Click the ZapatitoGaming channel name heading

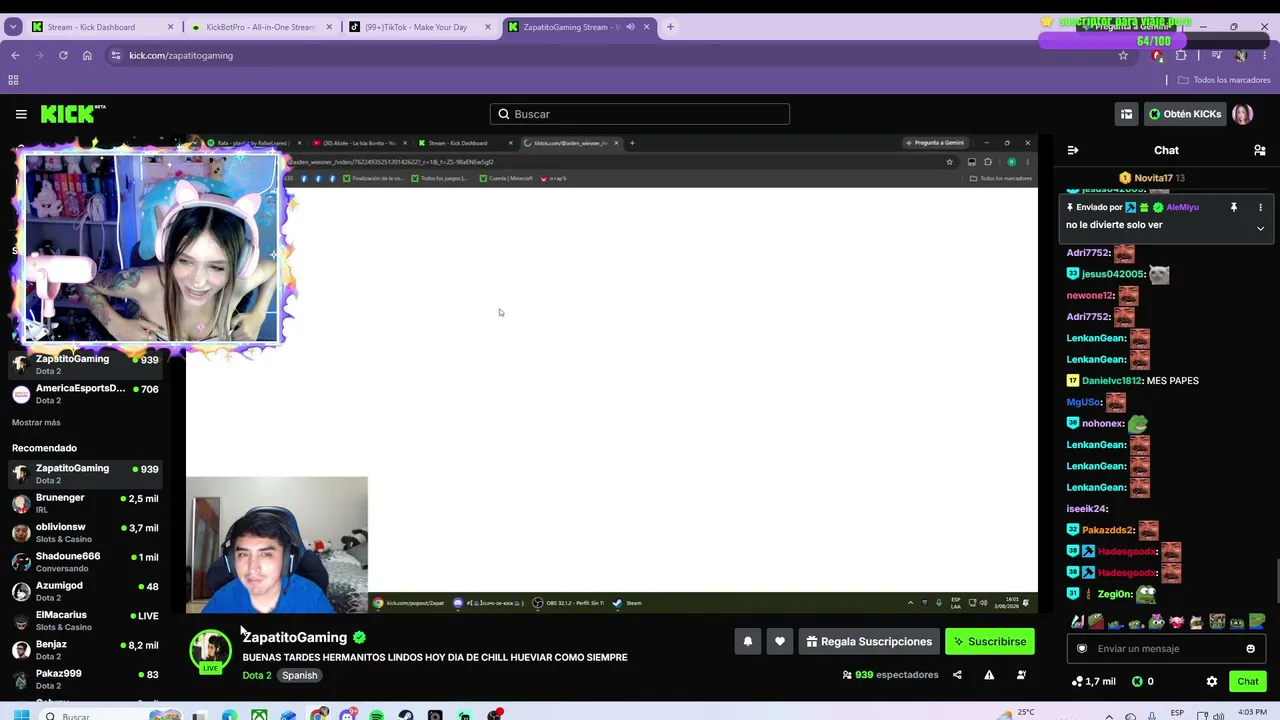(x=295, y=637)
